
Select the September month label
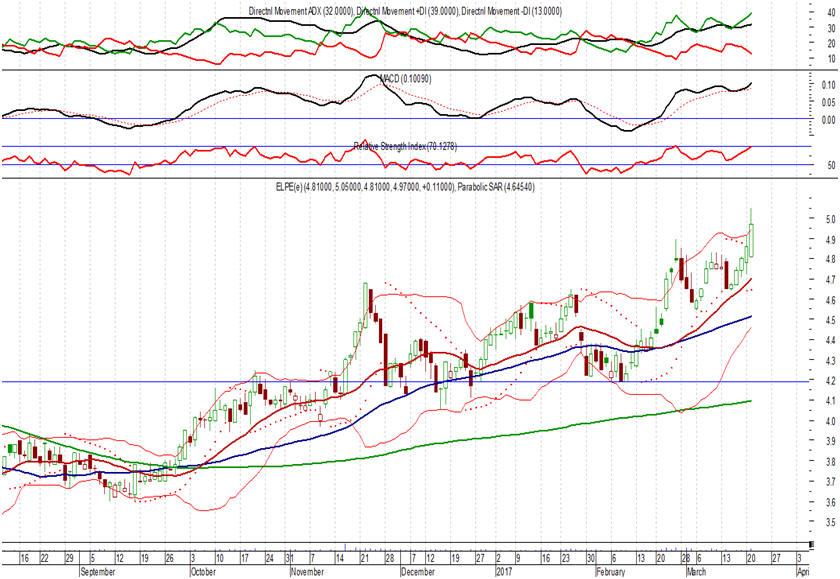[98, 572]
